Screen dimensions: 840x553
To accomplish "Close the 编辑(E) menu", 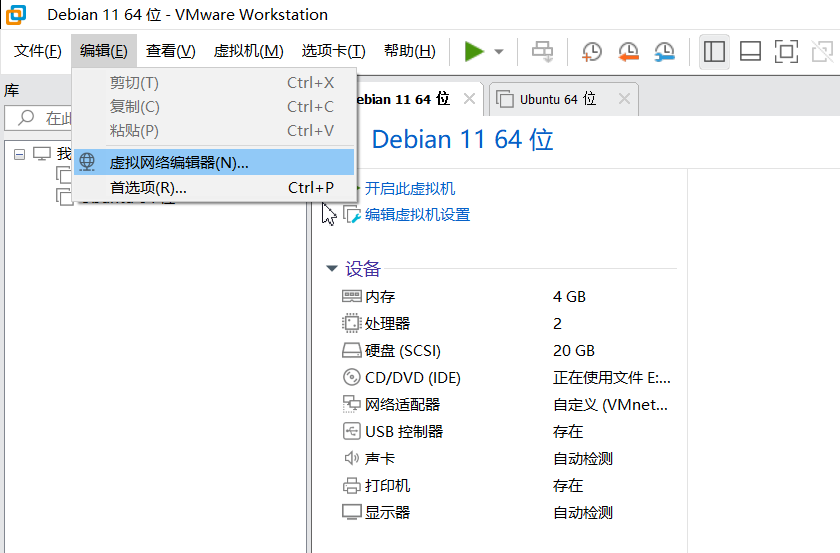I will point(104,51).
